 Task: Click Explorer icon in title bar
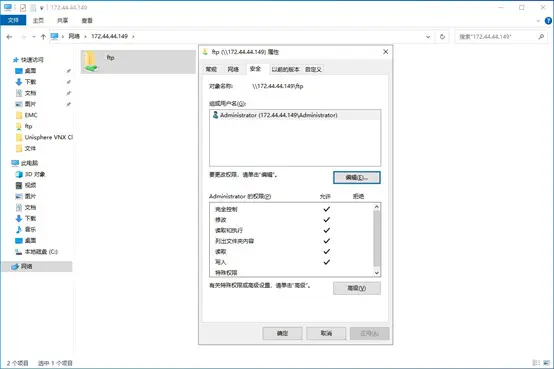(8, 7)
